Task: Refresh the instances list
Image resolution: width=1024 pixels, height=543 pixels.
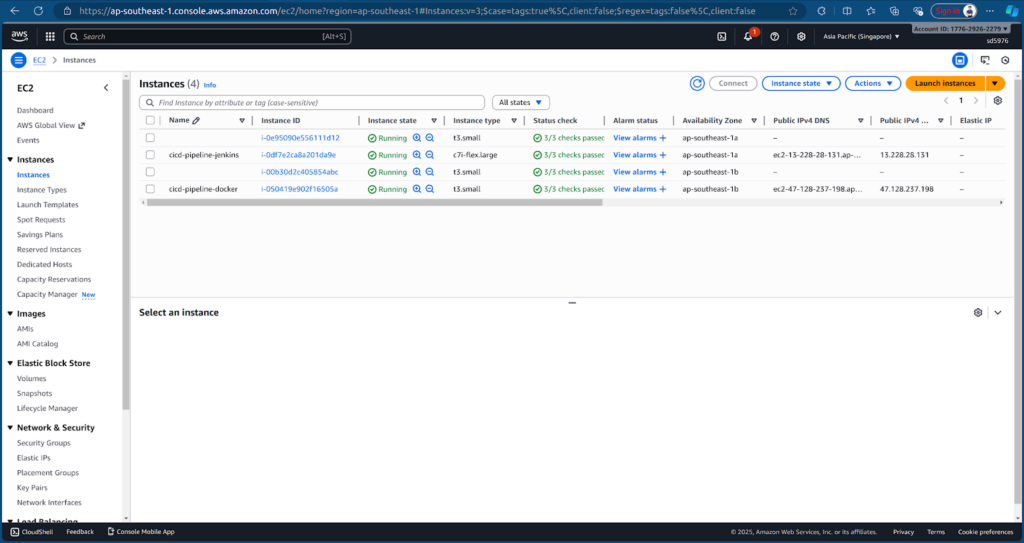Action: [697, 83]
